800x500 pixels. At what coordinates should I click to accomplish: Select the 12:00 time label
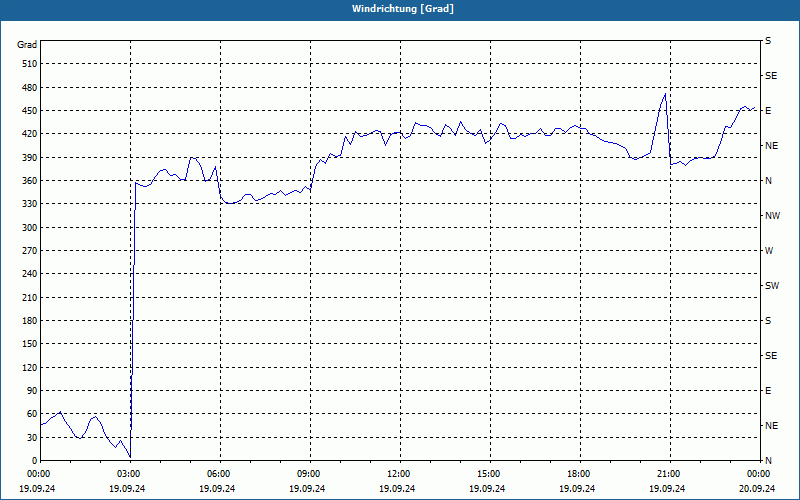coord(399,473)
